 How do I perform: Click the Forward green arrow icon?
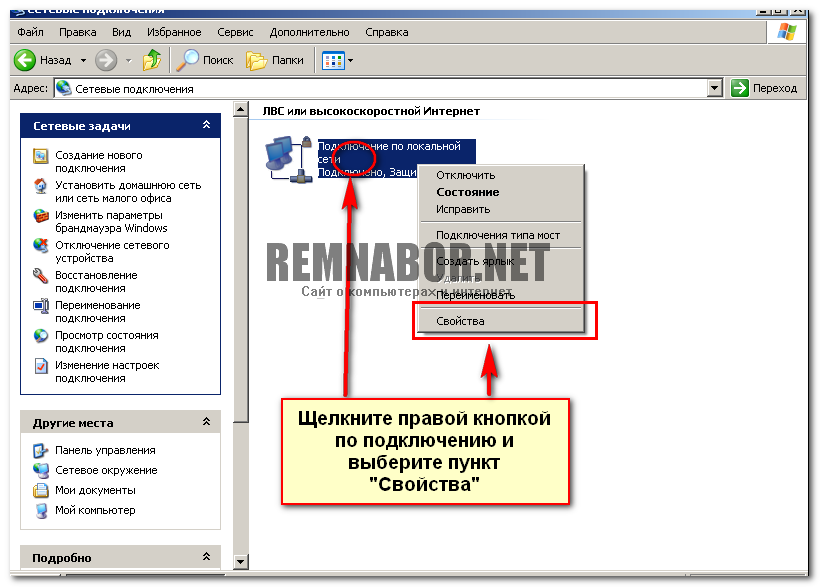coord(105,60)
